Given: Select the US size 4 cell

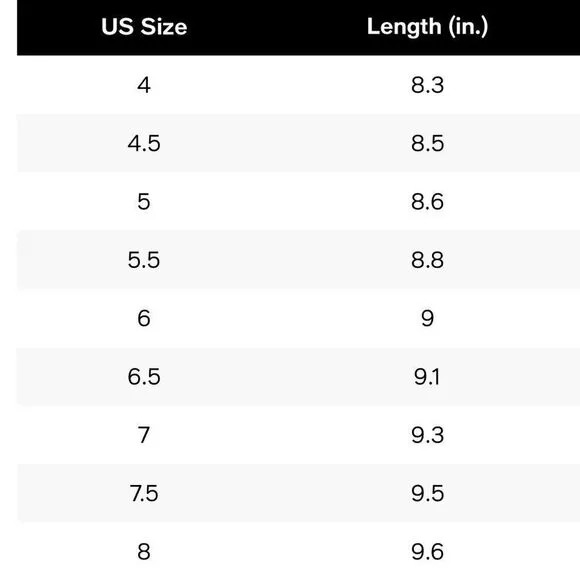Looking at the screenshot, I should [x=144, y=85].
